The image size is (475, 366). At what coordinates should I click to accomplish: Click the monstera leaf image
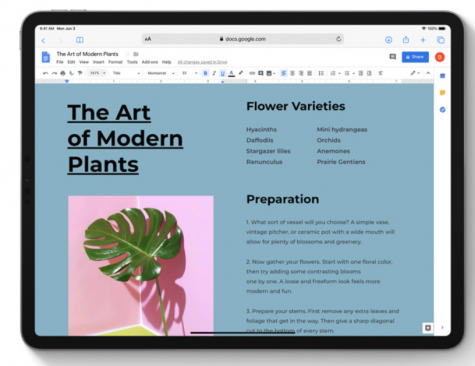(141, 266)
